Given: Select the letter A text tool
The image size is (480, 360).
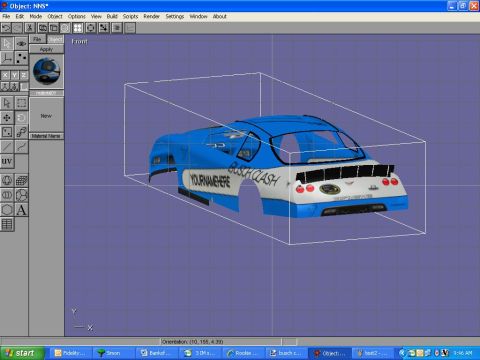Looking at the screenshot, I should point(21,210).
